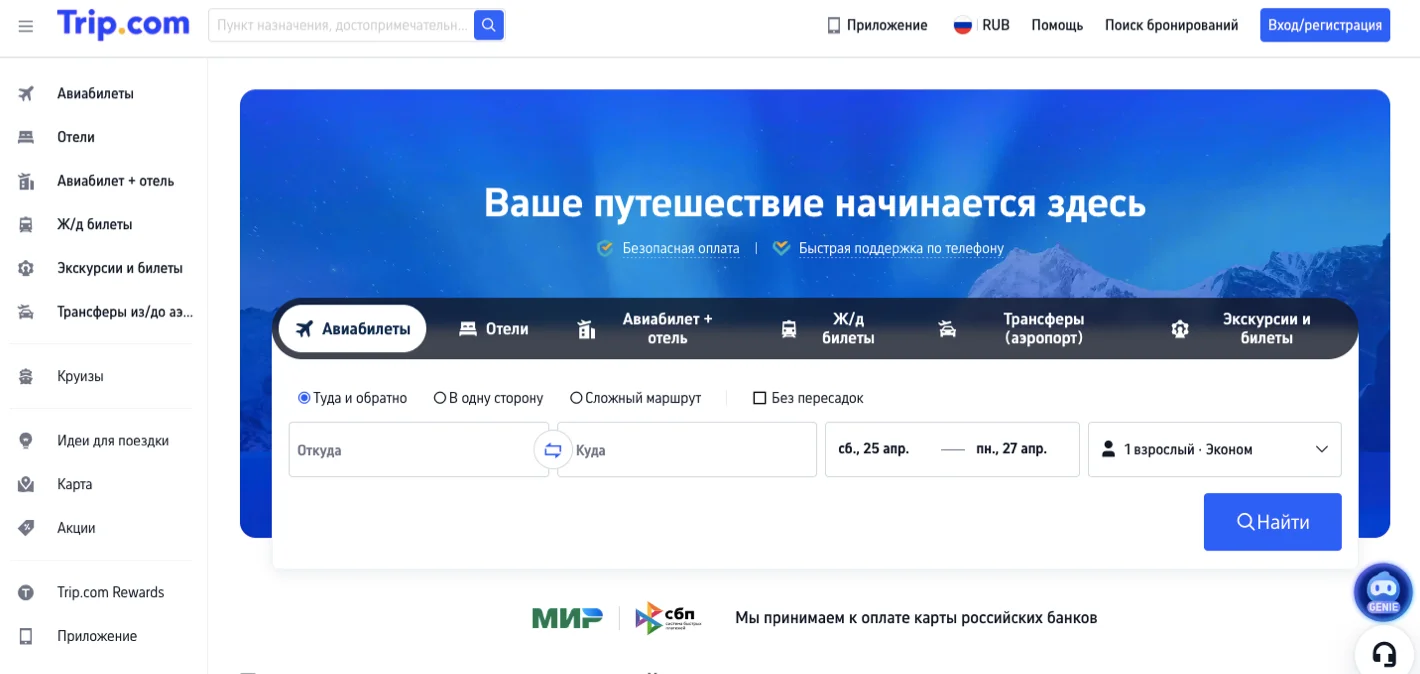Click the Ж/д билеты train icon
1420x674 pixels.
pyautogui.click(x=26, y=224)
